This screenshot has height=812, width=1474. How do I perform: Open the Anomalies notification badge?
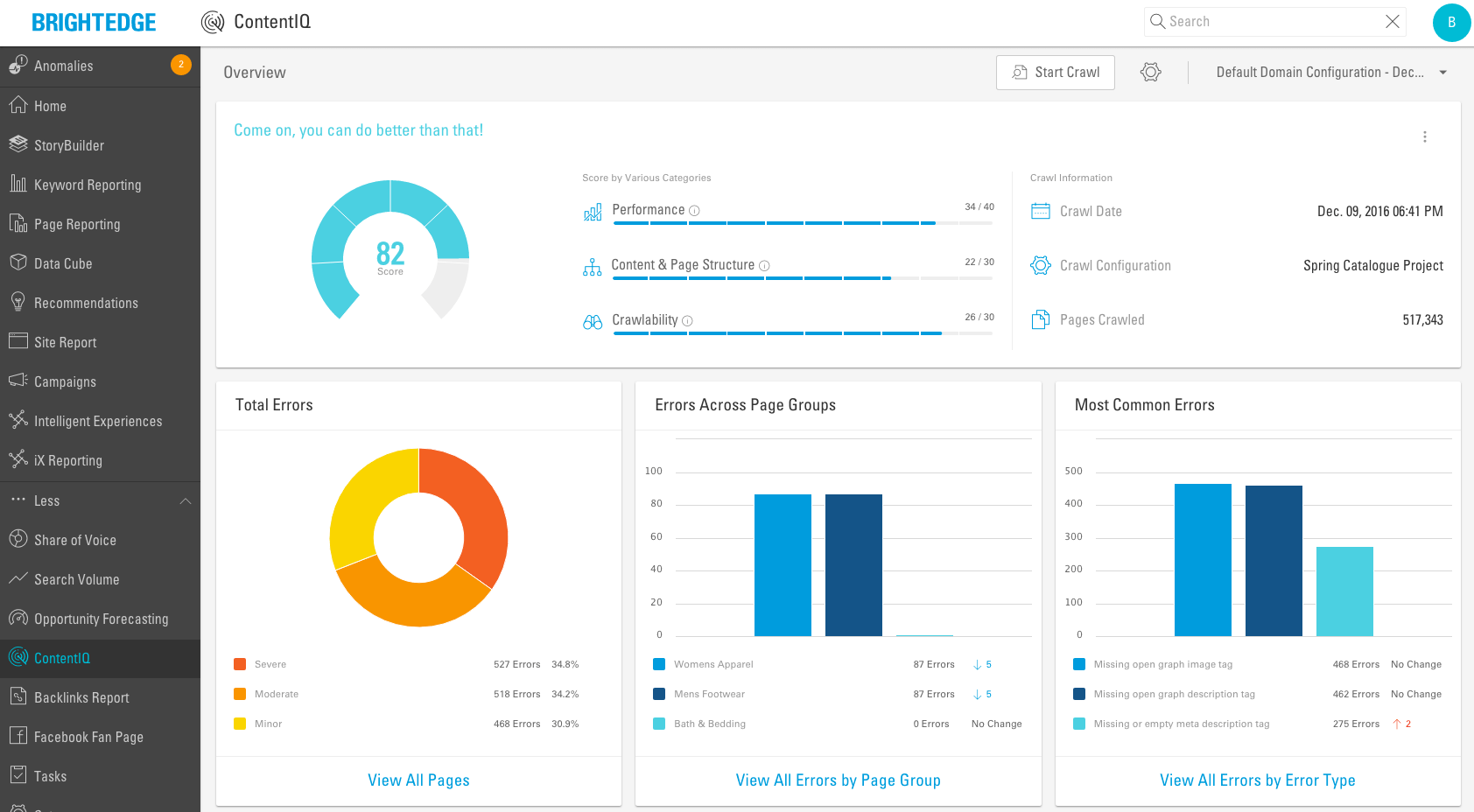(181, 65)
